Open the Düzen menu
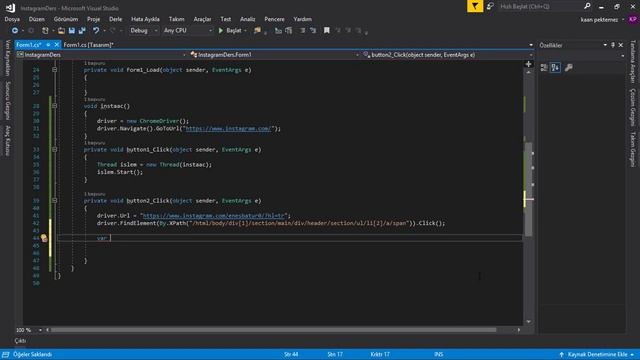Image resolution: width=640 pixels, height=360 pixels. [x=37, y=19]
